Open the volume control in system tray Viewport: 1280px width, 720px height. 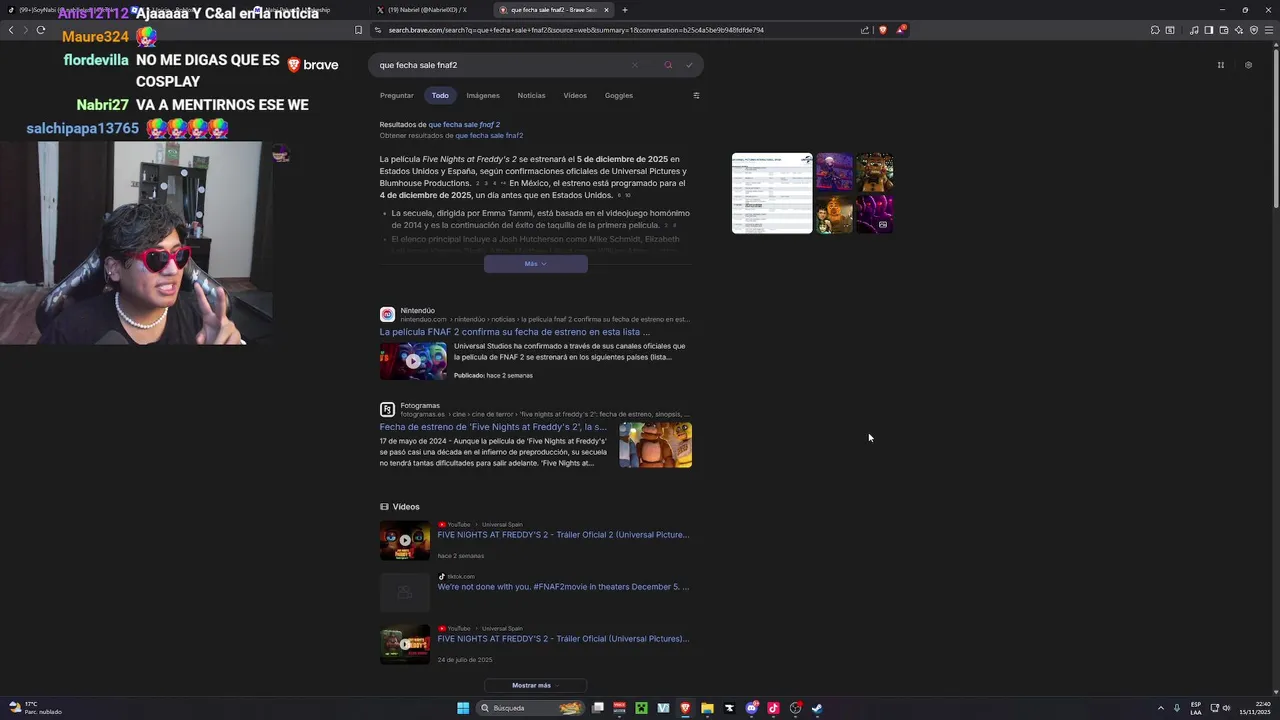click(x=1228, y=708)
